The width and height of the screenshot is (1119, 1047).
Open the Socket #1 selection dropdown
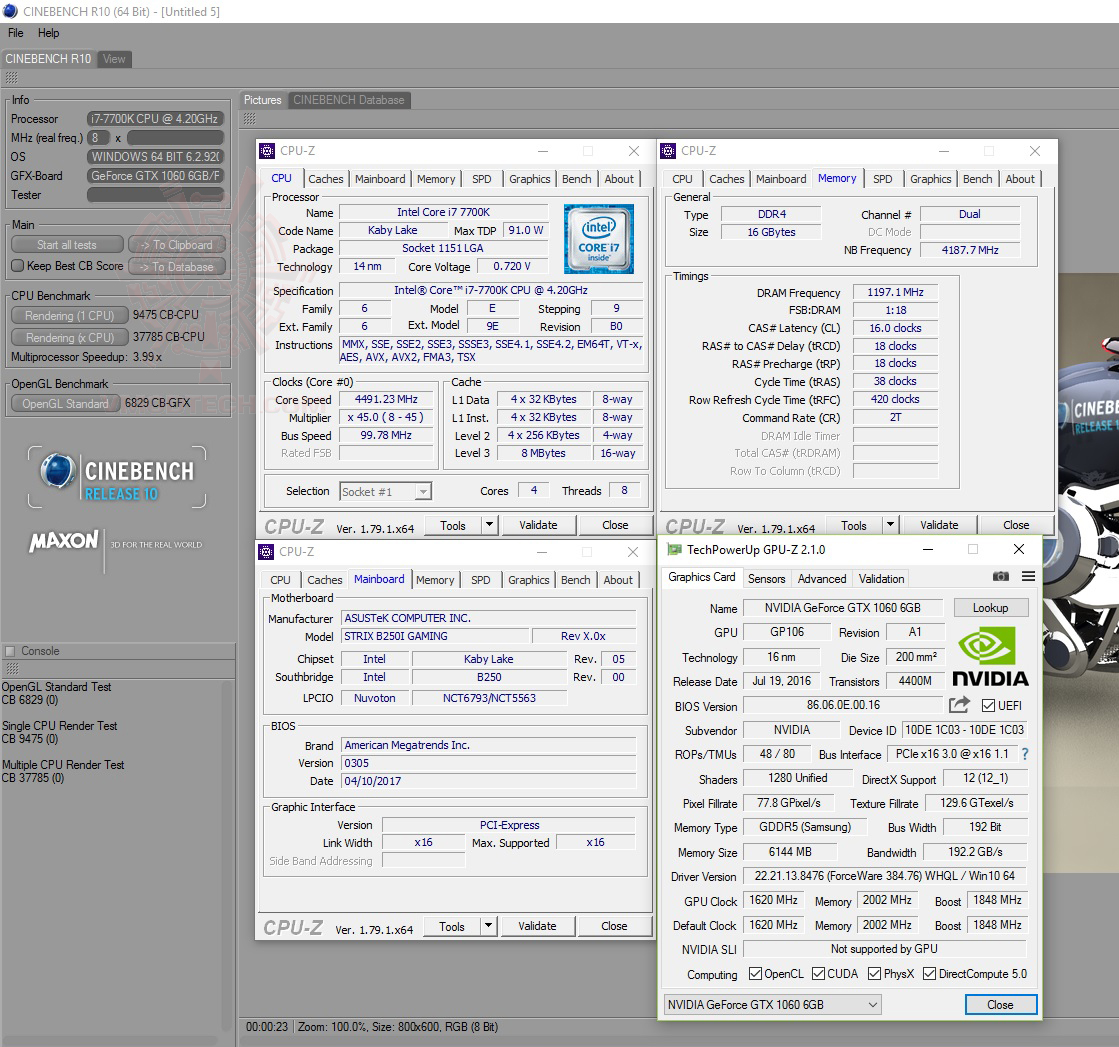(x=423, y=491)
